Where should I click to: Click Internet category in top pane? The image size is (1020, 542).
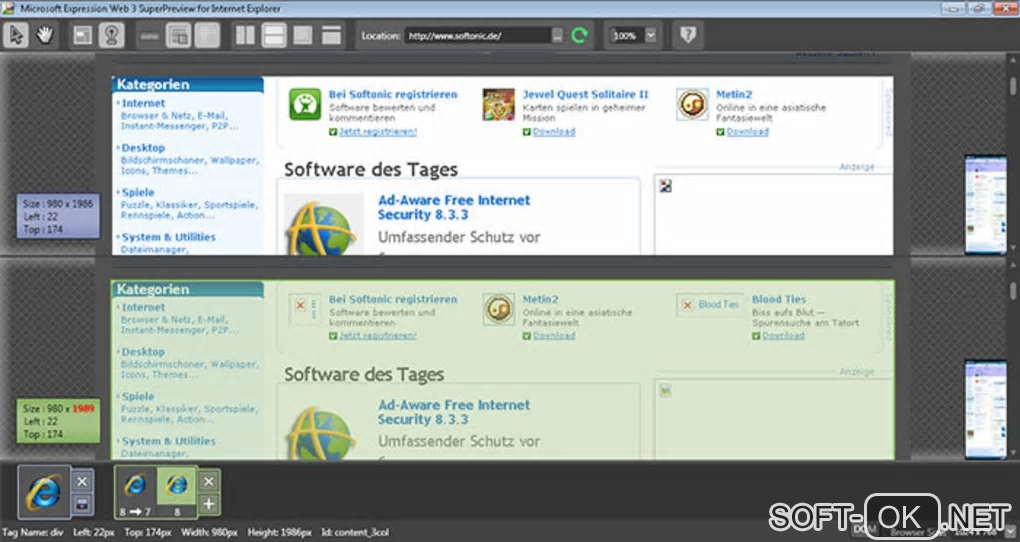[x=143, y=103]
